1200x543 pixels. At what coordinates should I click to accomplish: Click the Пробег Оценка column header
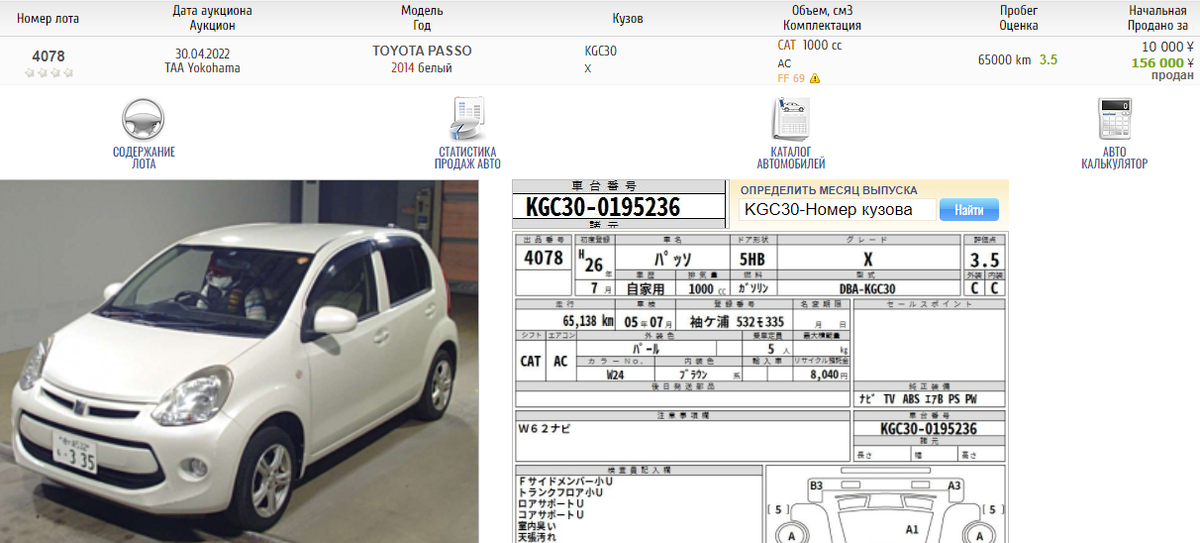click(1018, 18)
